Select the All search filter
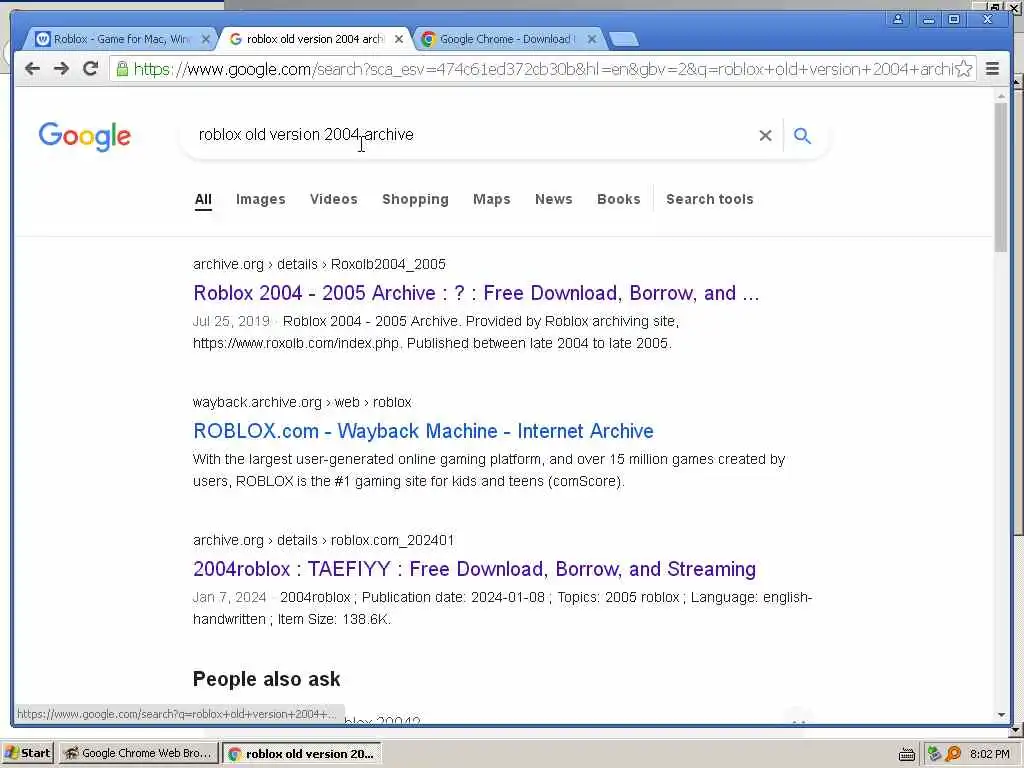The width and height of the screenshot is (1024, 768). [203, 199]
